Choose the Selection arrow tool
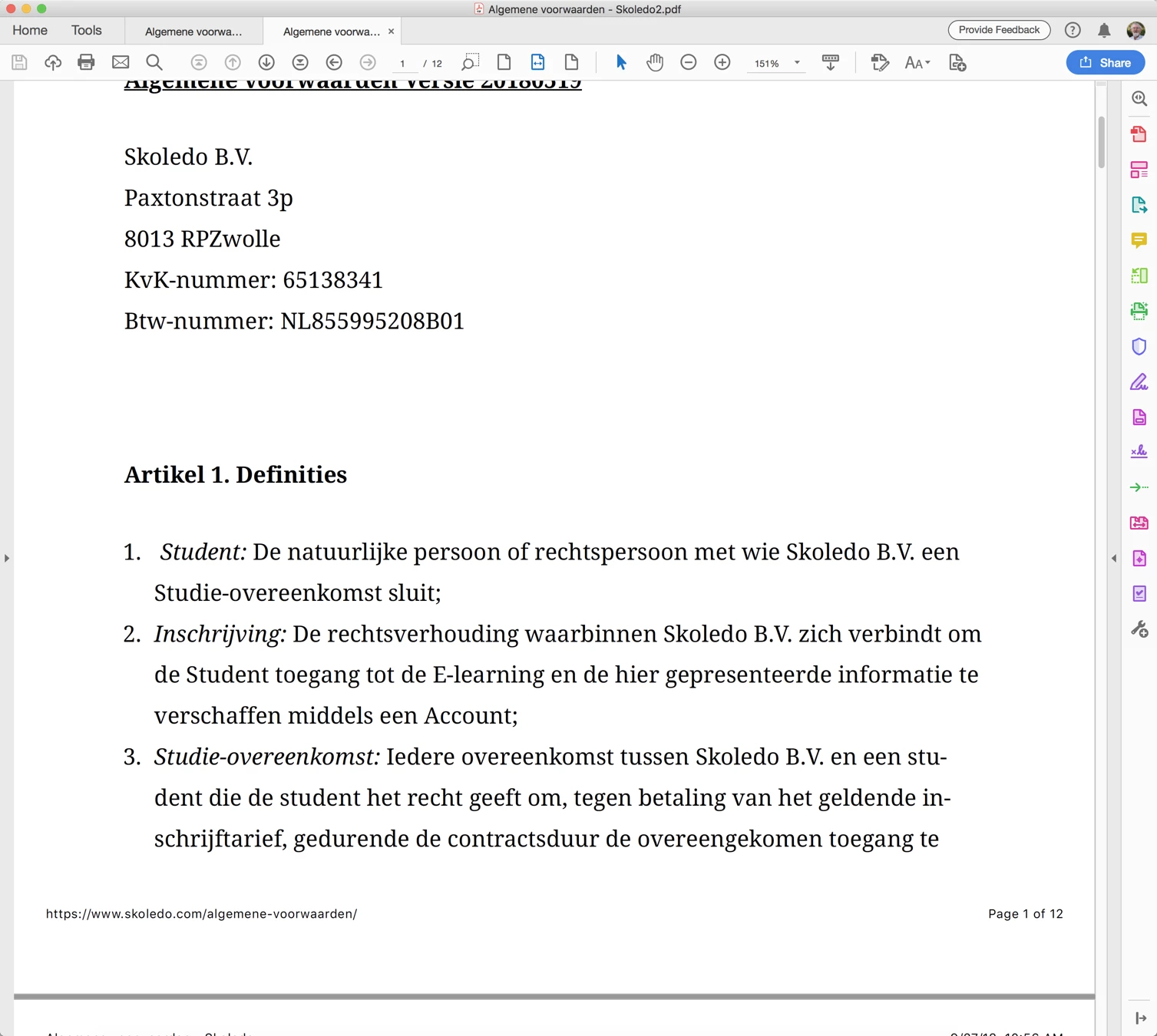This screenshot has width=1157, height=1036. coord(621,62)
